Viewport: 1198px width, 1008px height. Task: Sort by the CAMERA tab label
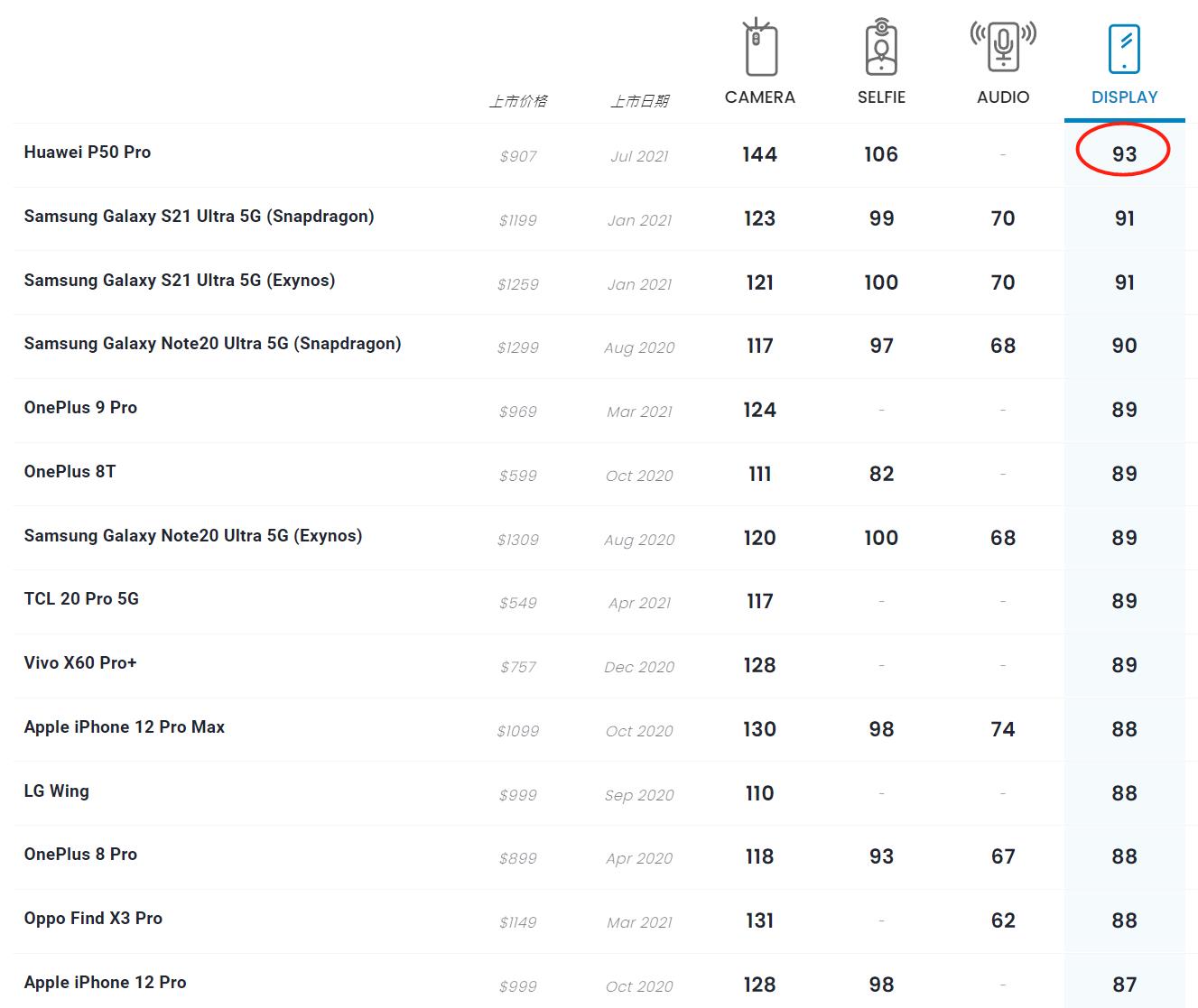pyautogui.click(x=760, y=97)
